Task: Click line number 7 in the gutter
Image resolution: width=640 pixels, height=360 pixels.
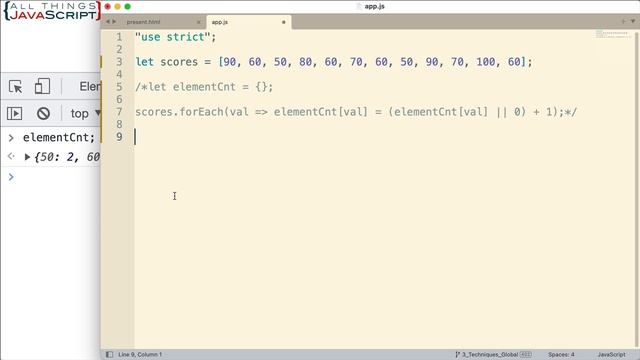Action: point(119,112)
